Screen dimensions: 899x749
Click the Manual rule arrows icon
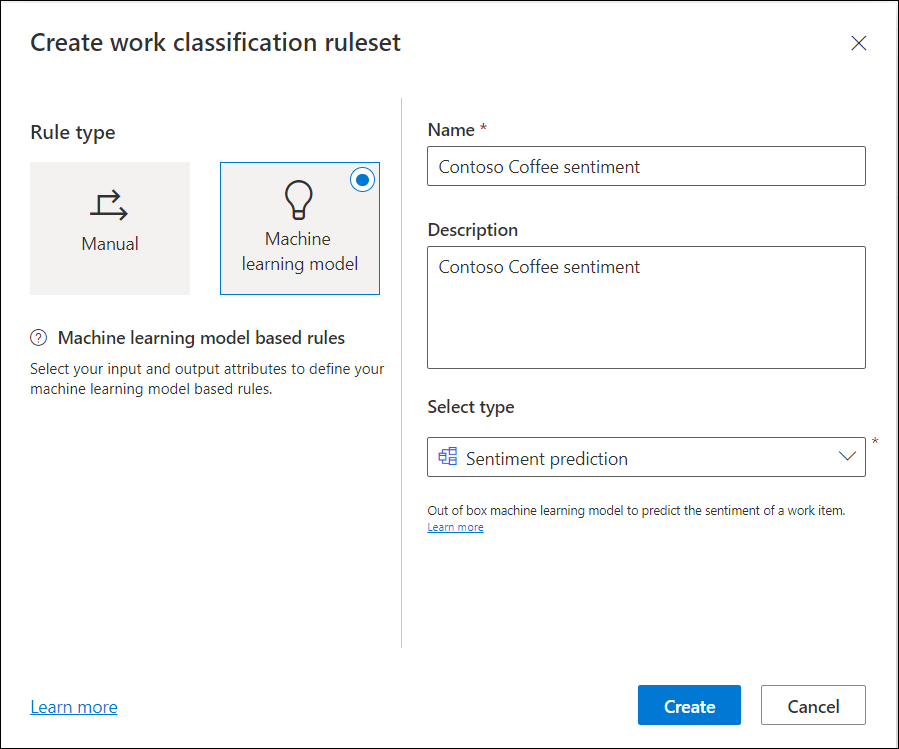pos(109,205)
